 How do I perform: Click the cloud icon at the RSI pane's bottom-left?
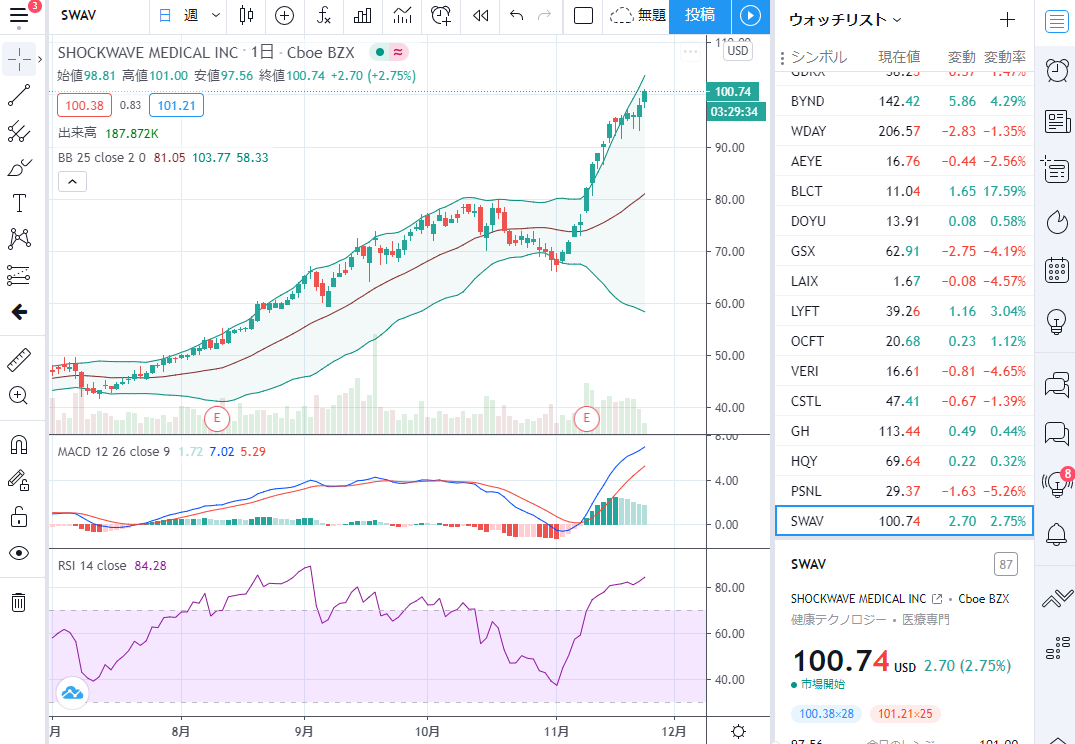pos(72,693)
